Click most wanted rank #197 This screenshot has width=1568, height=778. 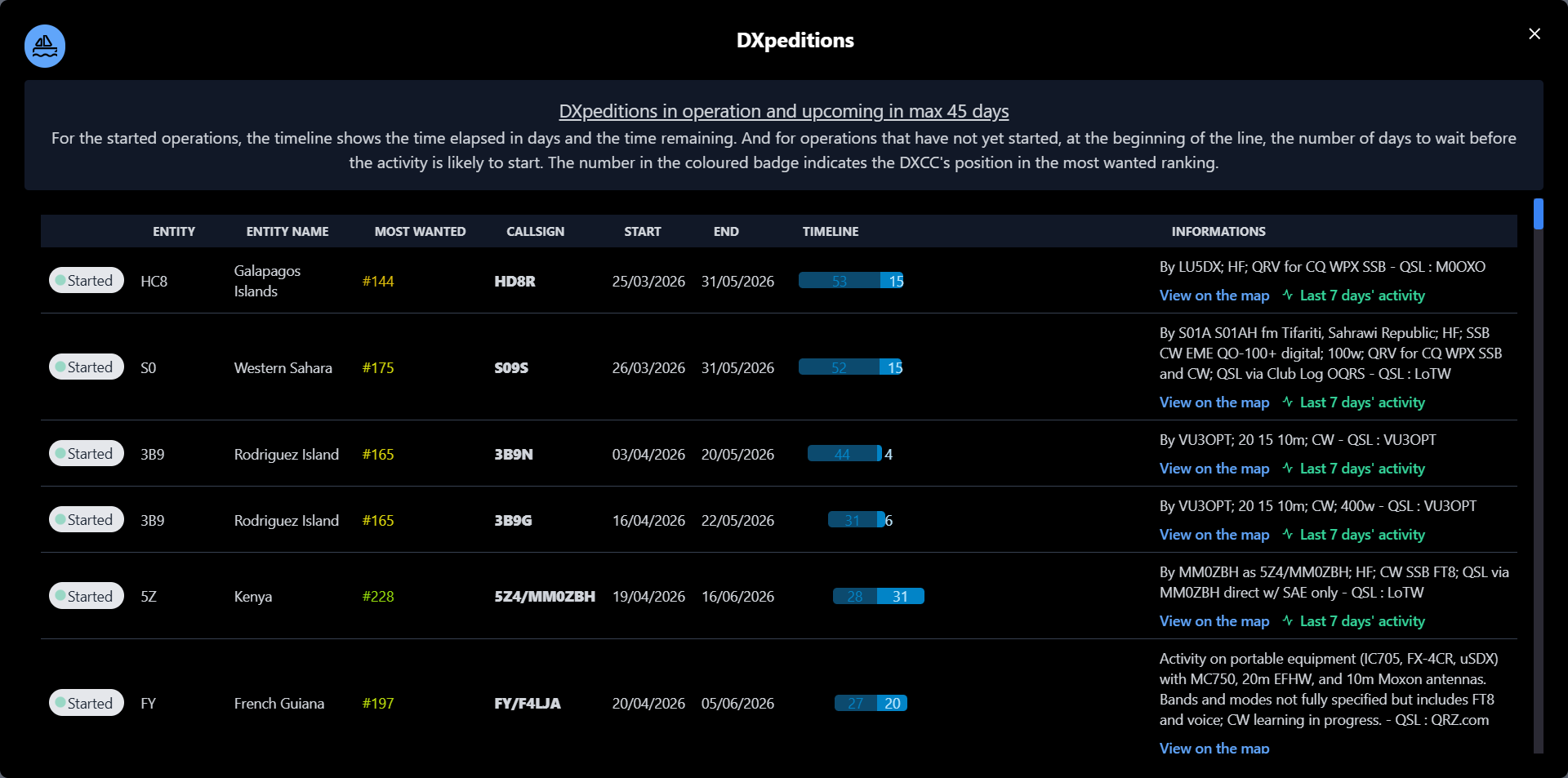378,703
